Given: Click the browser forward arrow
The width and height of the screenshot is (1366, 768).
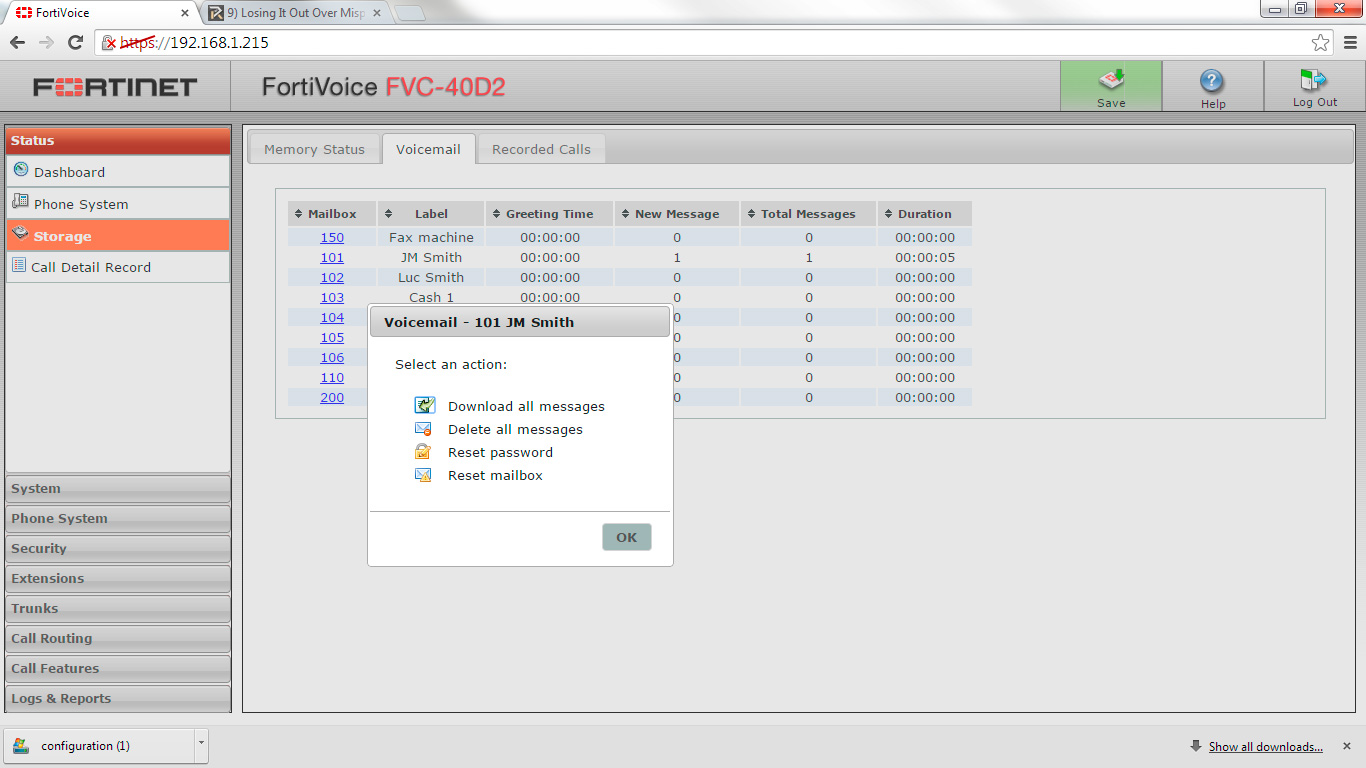Looking at the screenshot, I should [x=46, y=42].
